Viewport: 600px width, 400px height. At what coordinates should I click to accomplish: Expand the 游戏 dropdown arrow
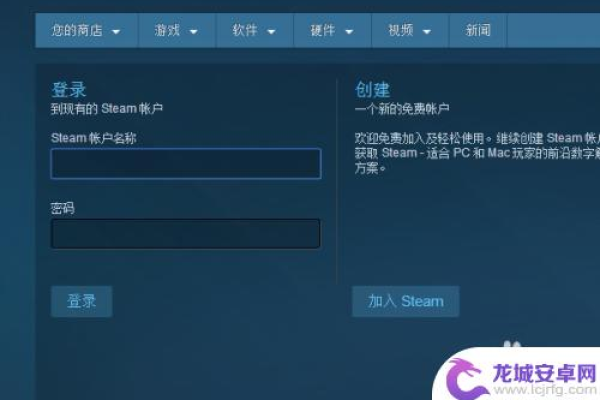click(194, 32)
